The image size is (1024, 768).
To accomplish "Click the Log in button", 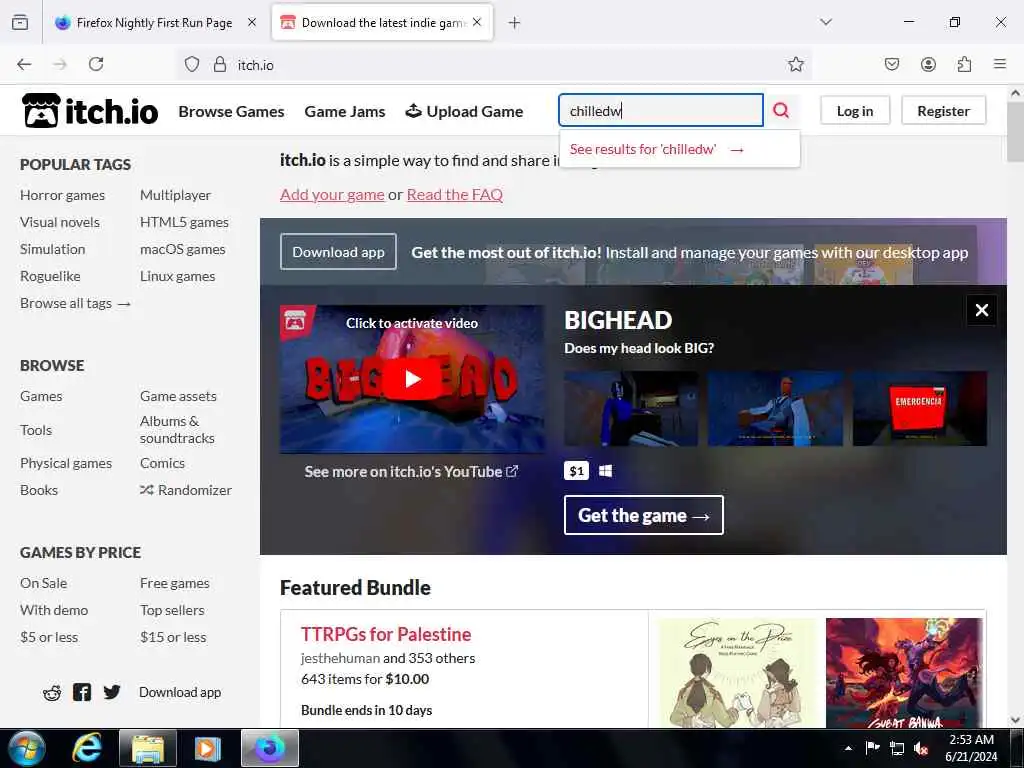I will [855, 111].
